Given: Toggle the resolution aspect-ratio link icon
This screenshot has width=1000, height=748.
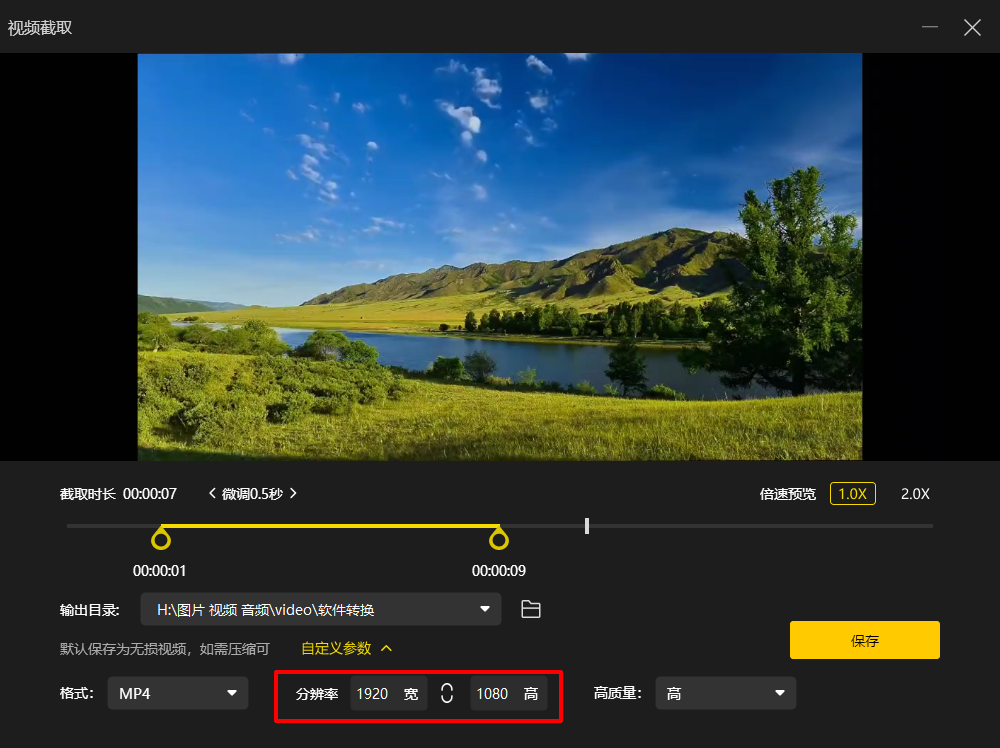Looking at the screenshot, I should [x=447, y=693].
